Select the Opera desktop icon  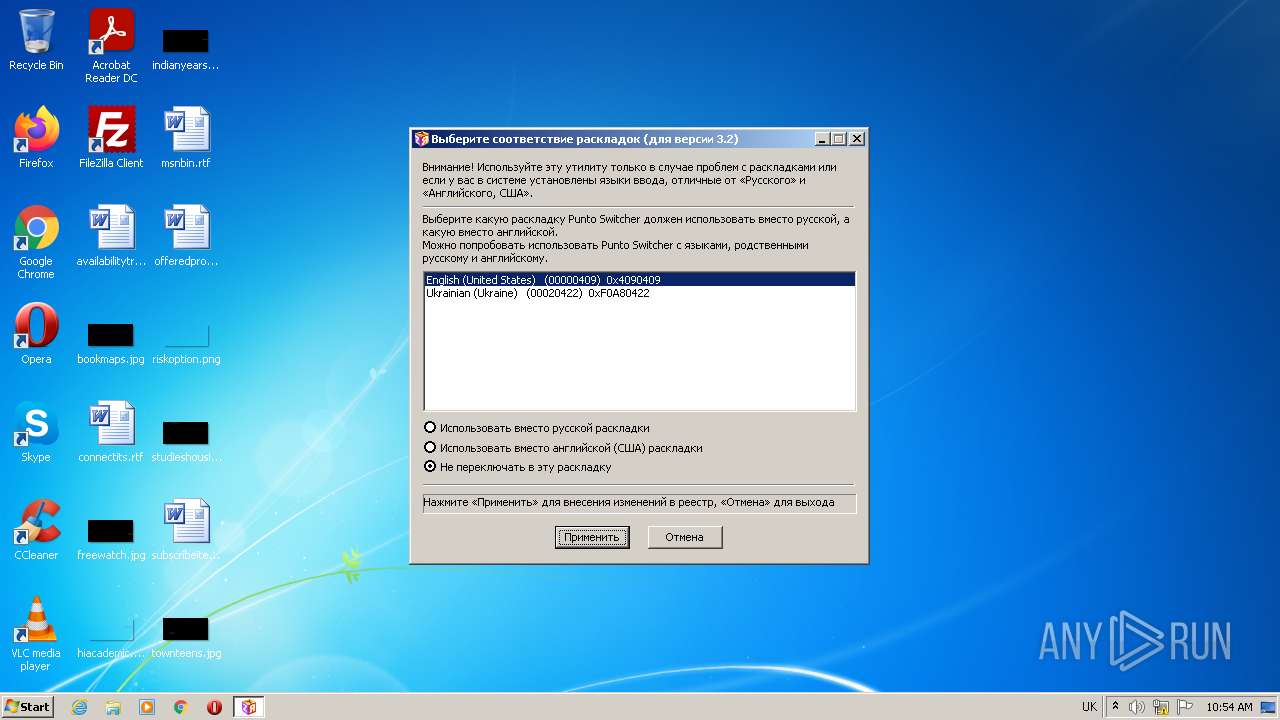pos(36,333)
